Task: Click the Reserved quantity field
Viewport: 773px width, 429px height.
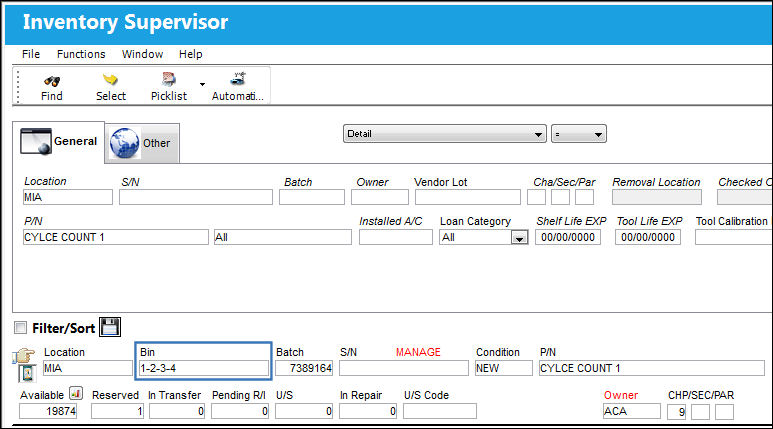Action: coord(117,411)
